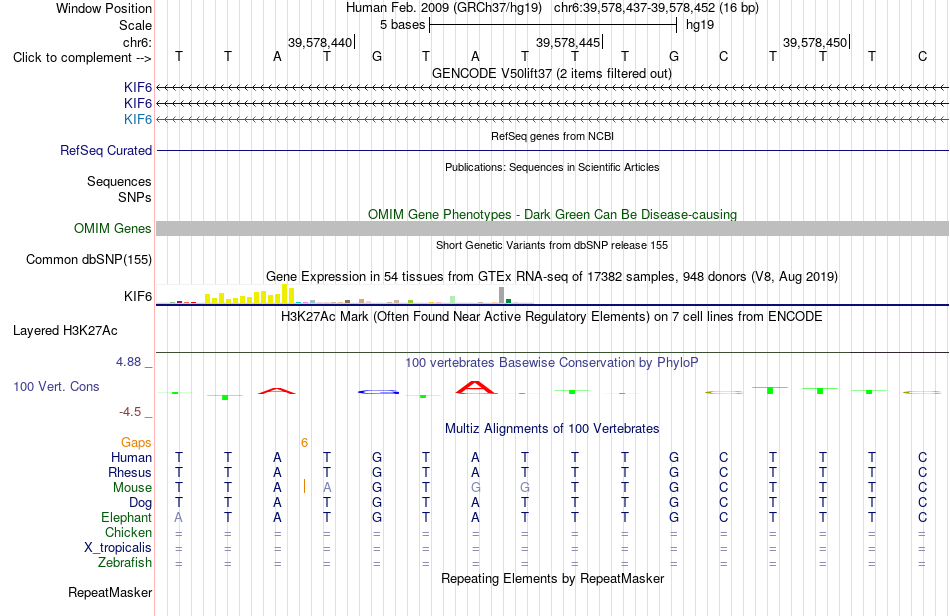
Task: Click the yellow bars in GTEx expression chart
Action: click(x=250, y=296)
